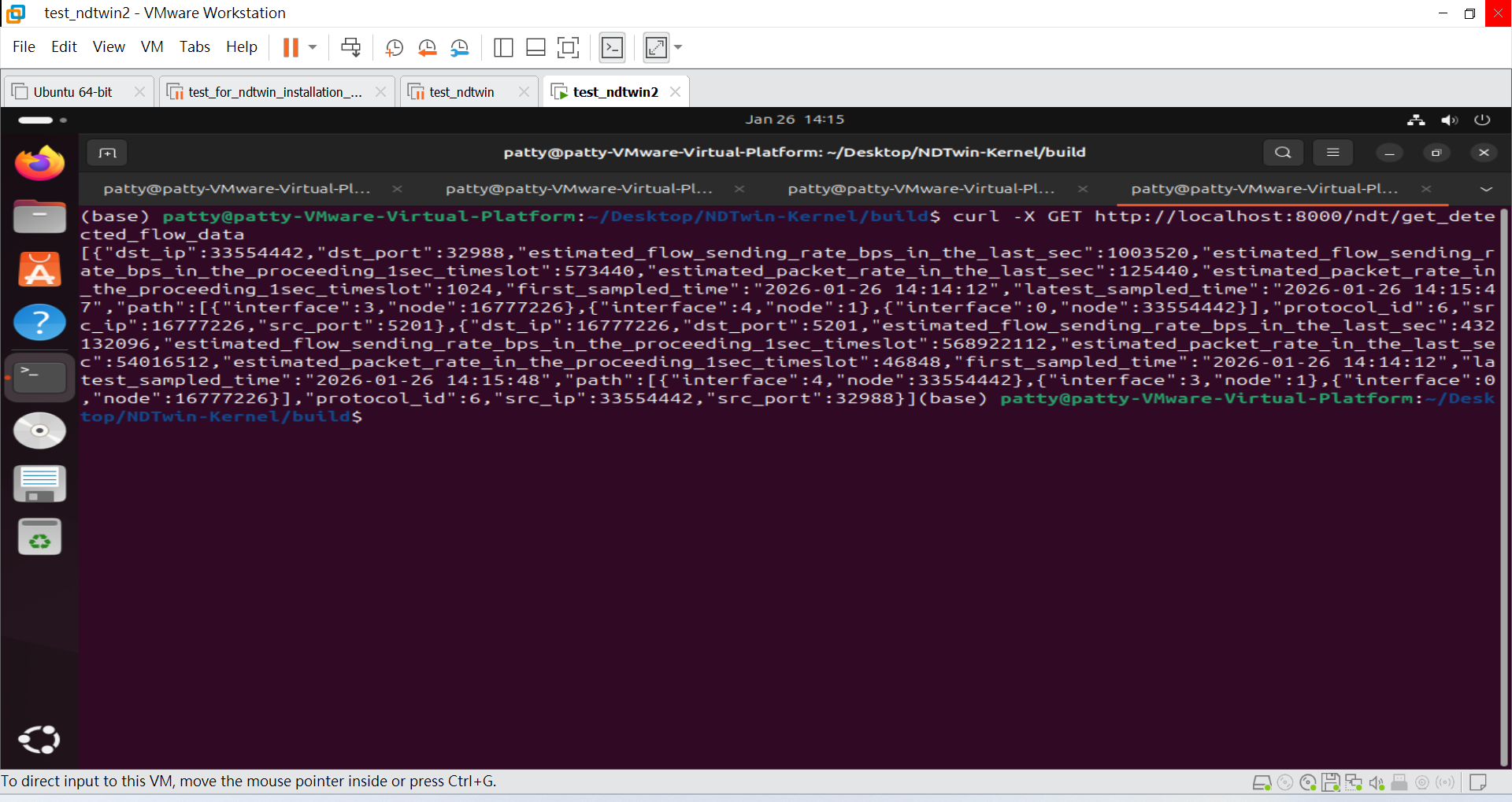Image resolution: width=1512 pixels, height=802 pixels.
Task: Open the VM menu
Action: click(152, 47)
